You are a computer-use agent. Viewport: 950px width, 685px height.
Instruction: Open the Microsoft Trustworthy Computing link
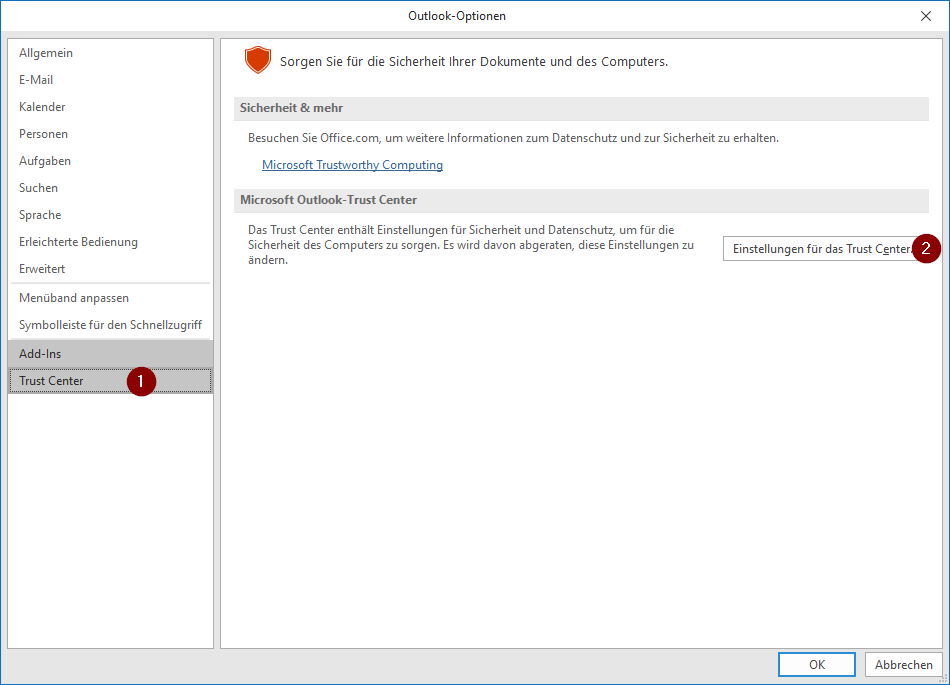pyautogui.click(x=352, y=165)
